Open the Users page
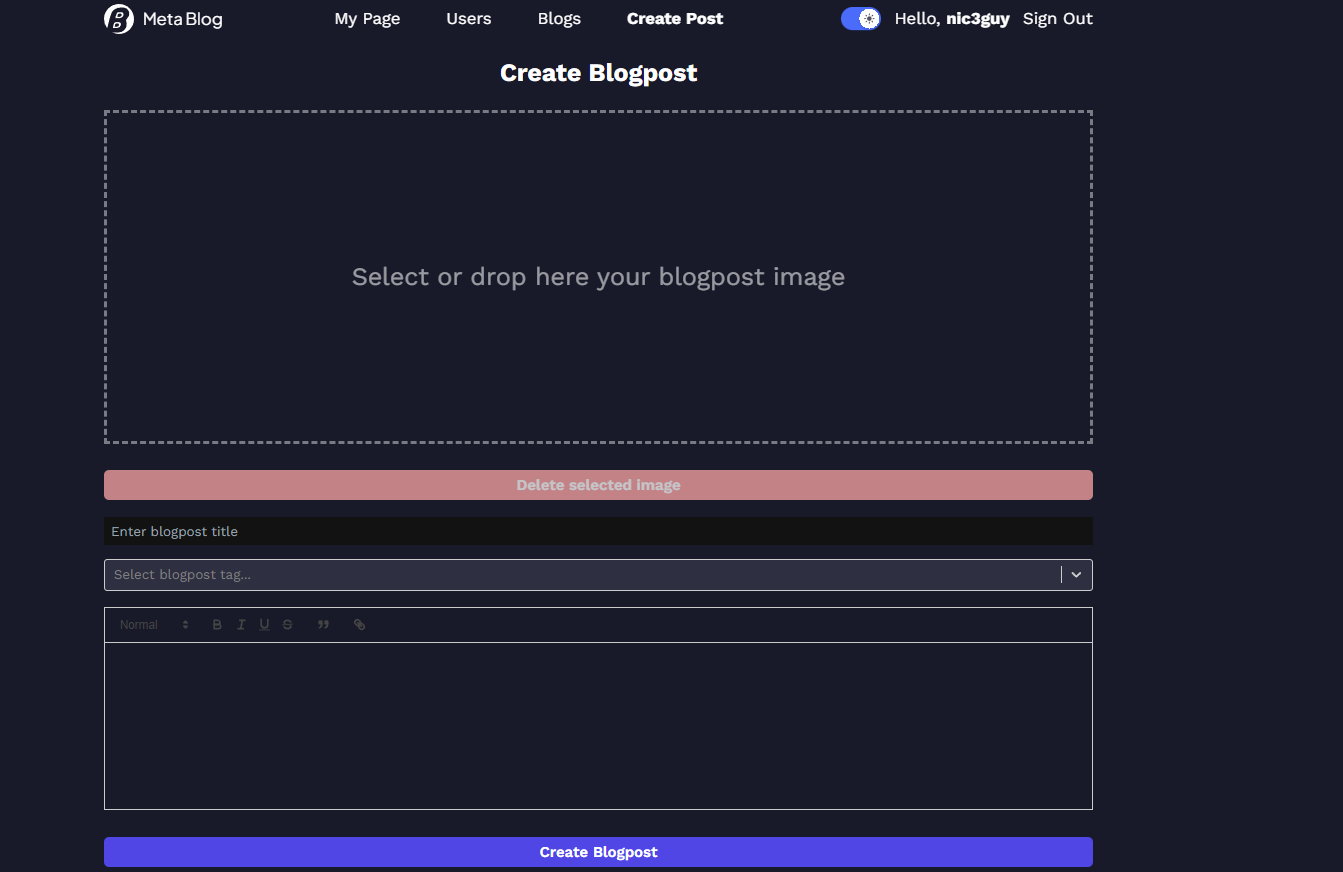This screenshot has width=1343, height=872. point(469,19)
